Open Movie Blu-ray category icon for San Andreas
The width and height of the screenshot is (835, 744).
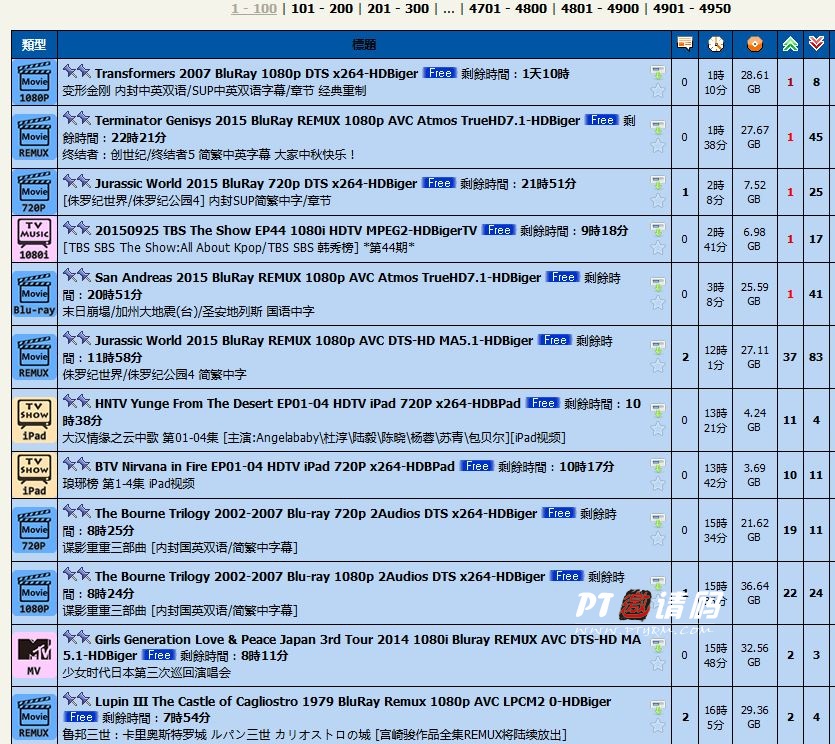coord(34,294)
